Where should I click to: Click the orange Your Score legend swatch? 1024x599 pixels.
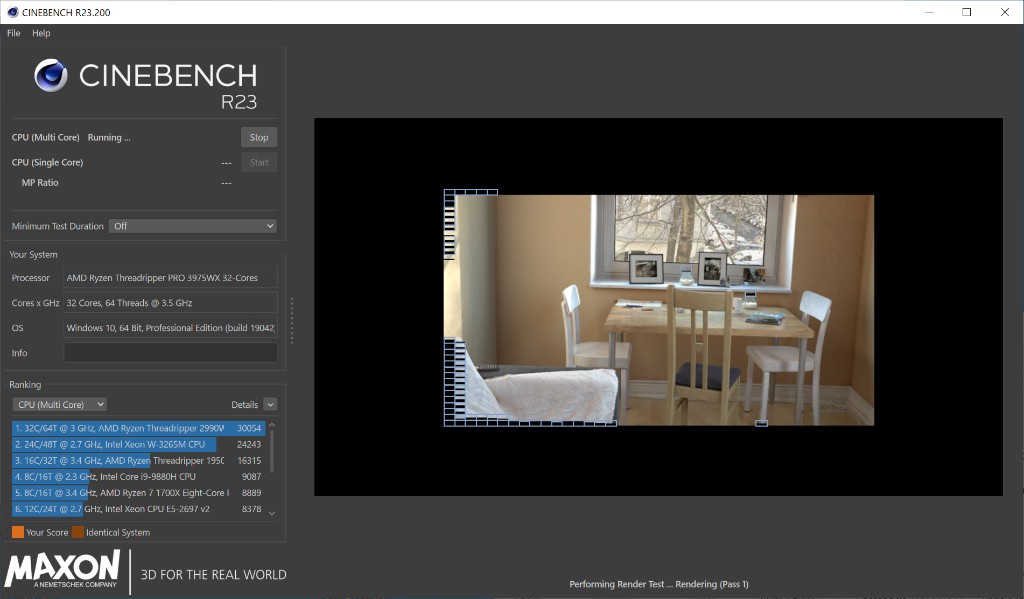coord(17,532)
